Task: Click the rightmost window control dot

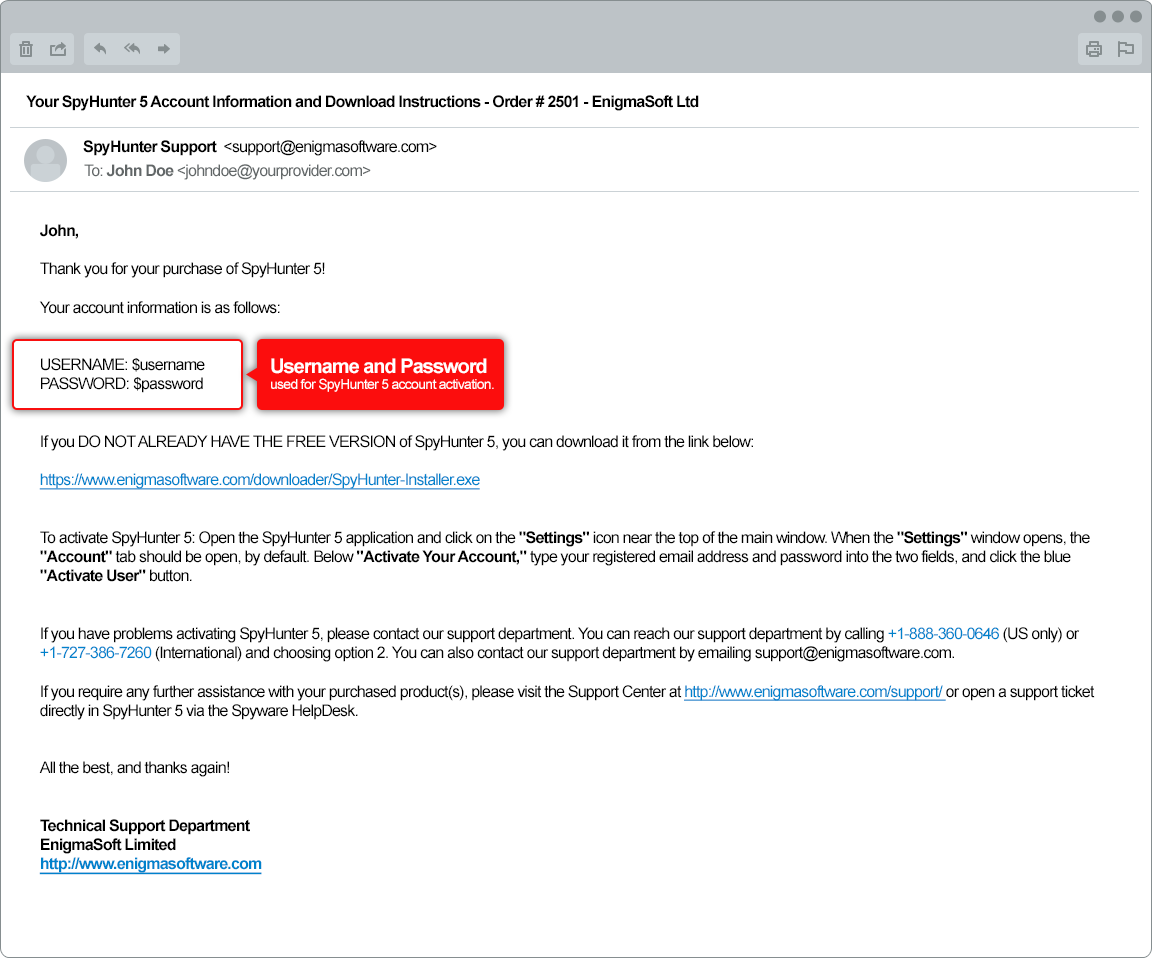Action: click(1136, 17)
